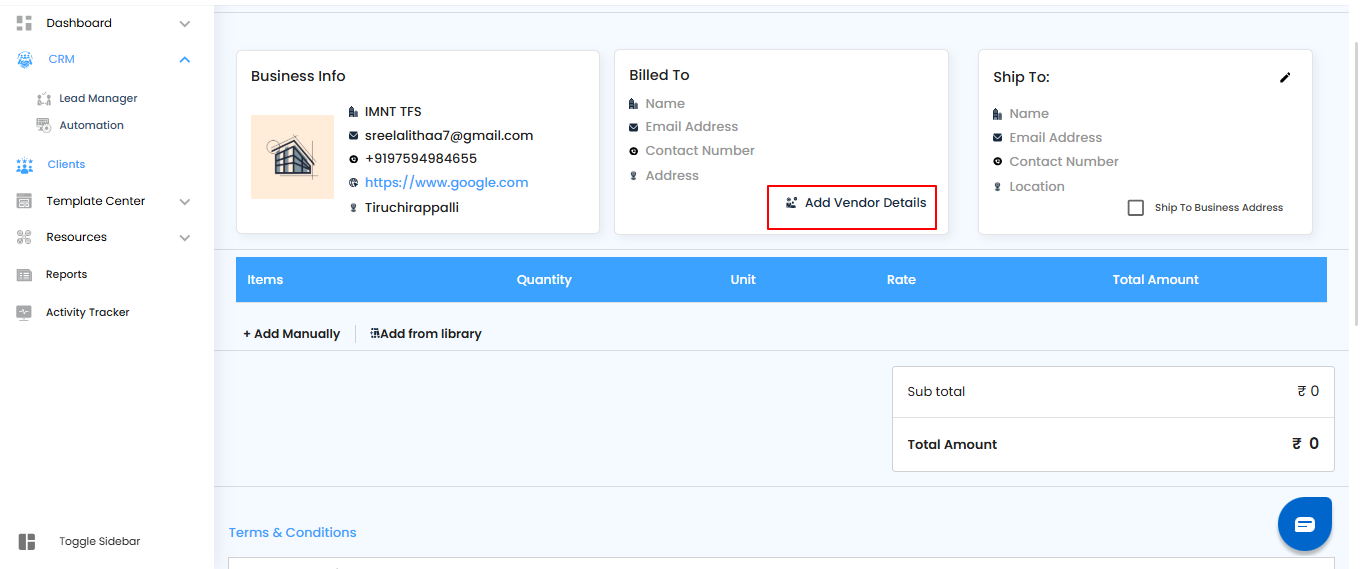Image resolution: width=1363 pixels, height=569 pixels.
Task: Click location pin beside Tiruchirappalli
Action: click(x=353, y=208)
